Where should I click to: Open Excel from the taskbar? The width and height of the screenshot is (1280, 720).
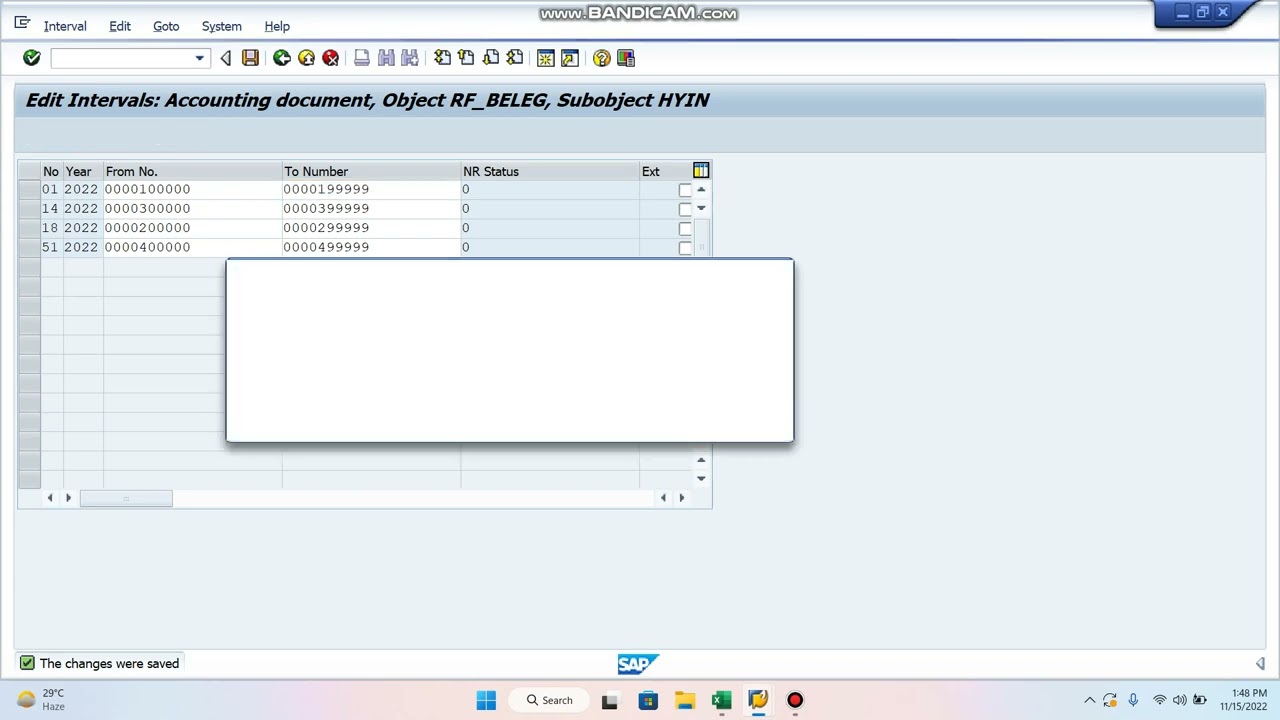[721, 700]
